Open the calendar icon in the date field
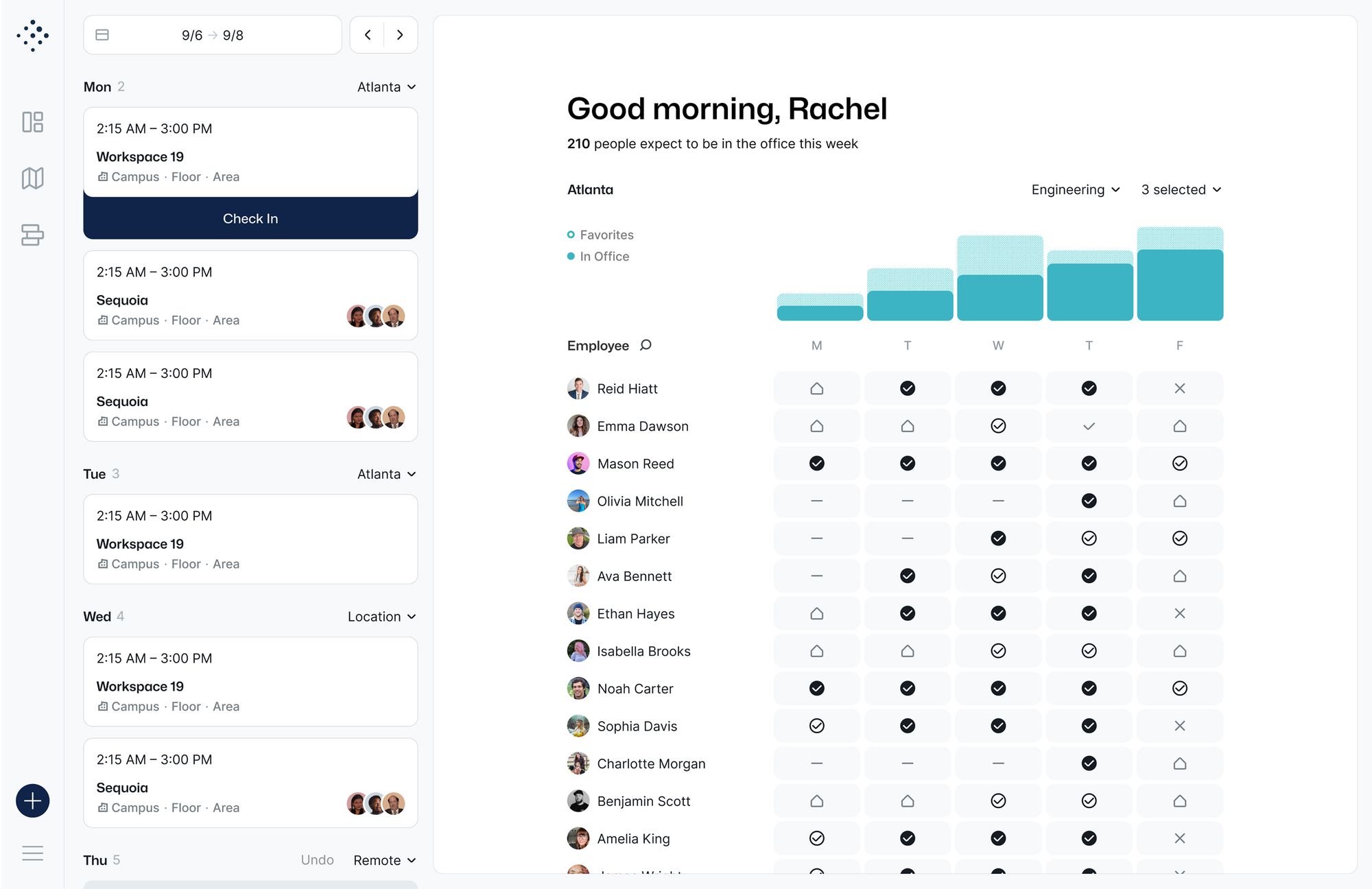1372x889 pixels. click(x=102, y=34)
